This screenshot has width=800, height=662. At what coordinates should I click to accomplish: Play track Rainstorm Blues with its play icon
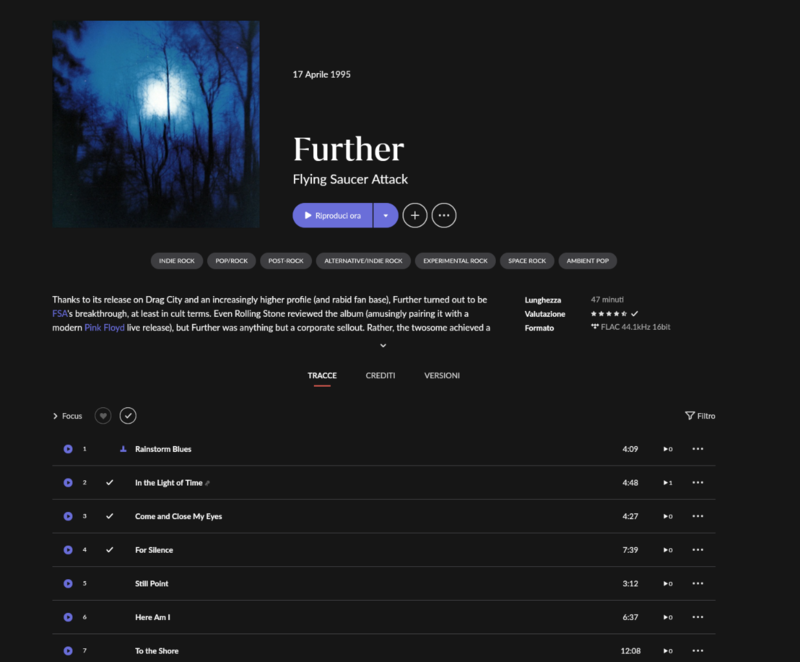68,449
